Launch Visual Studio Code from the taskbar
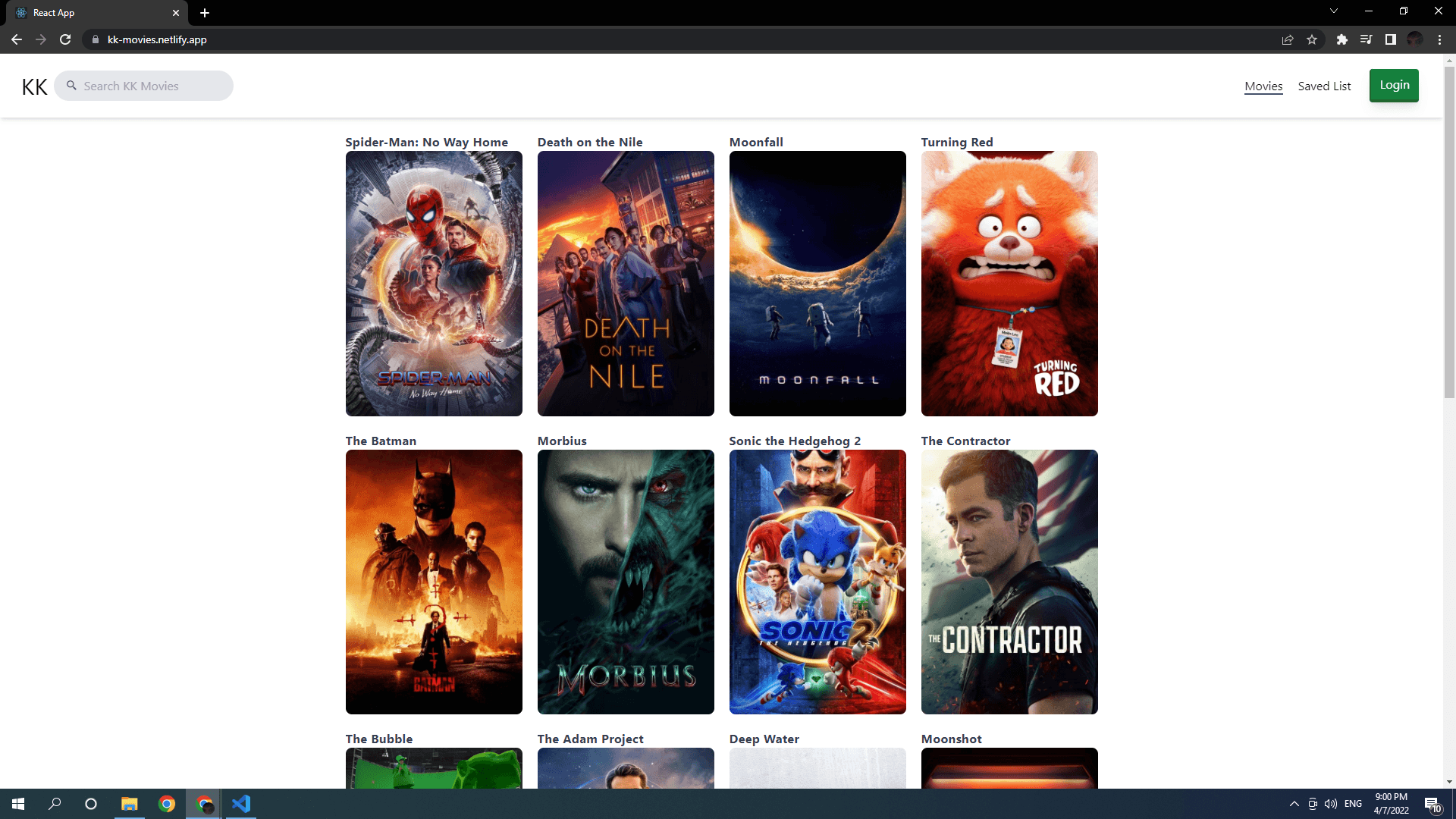Image resolution: width=1456 pixels, height=819 pixels. point(241,804)
